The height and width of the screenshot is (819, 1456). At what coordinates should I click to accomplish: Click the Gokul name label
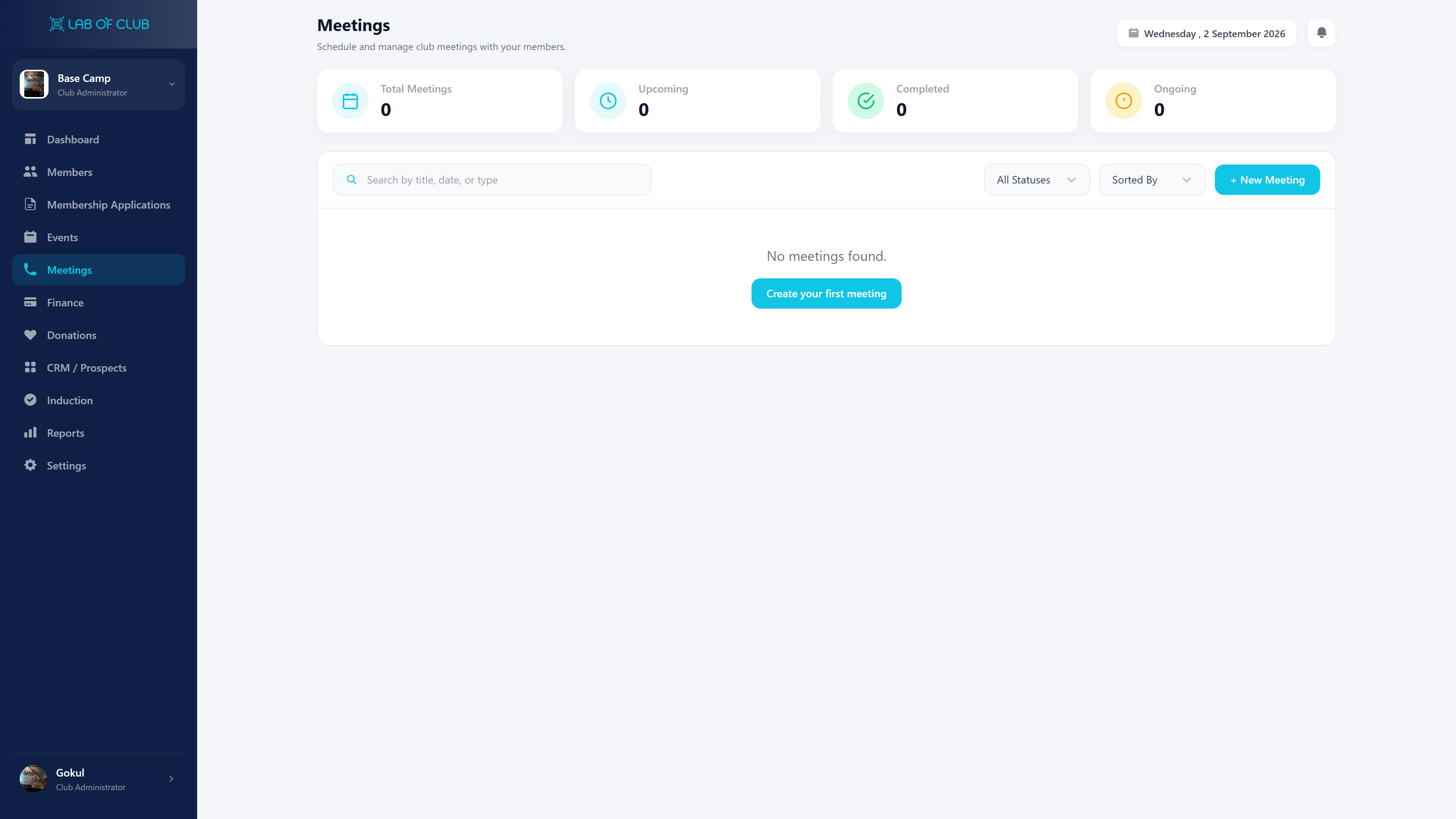pos(70,772)
